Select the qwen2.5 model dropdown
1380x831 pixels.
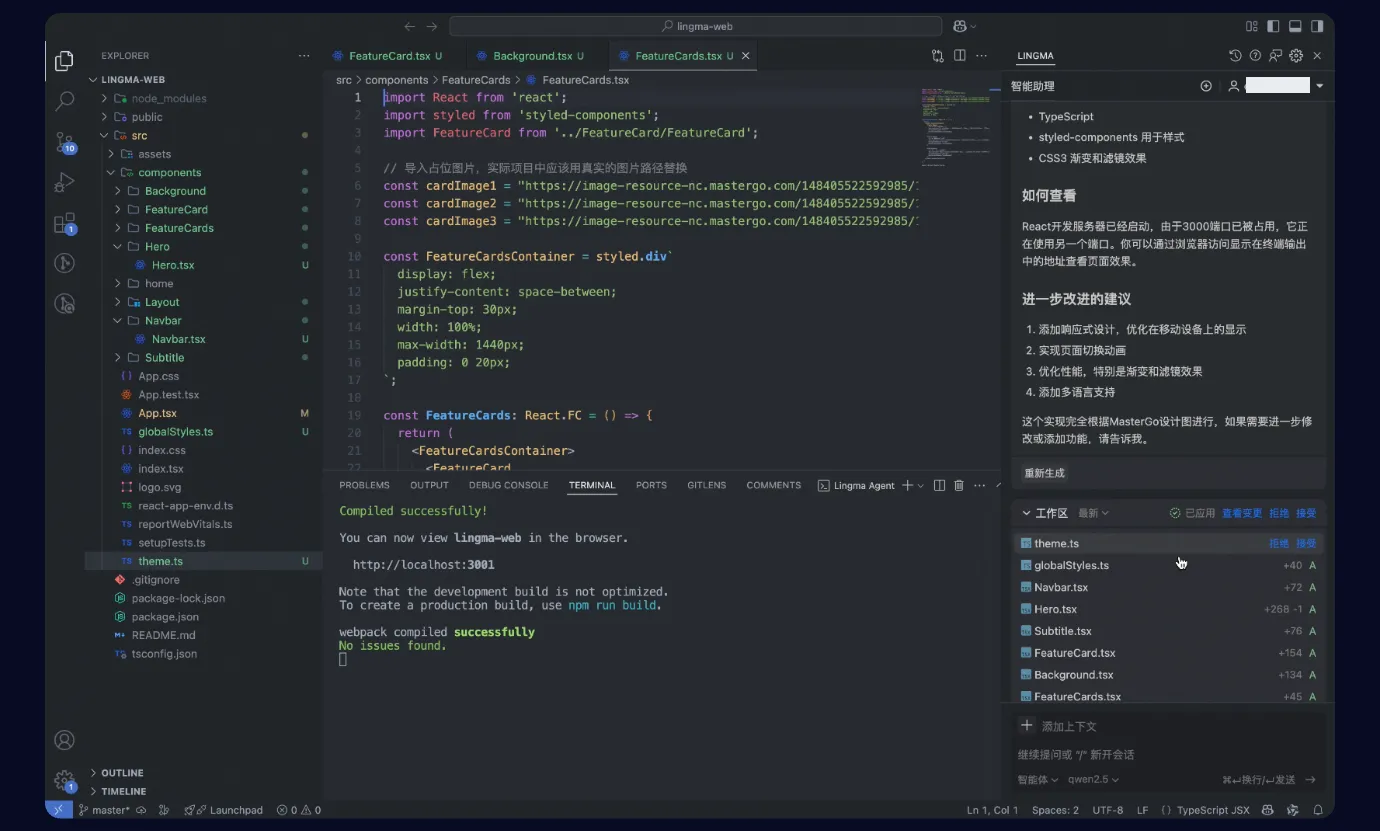(x=1093, y=780)
